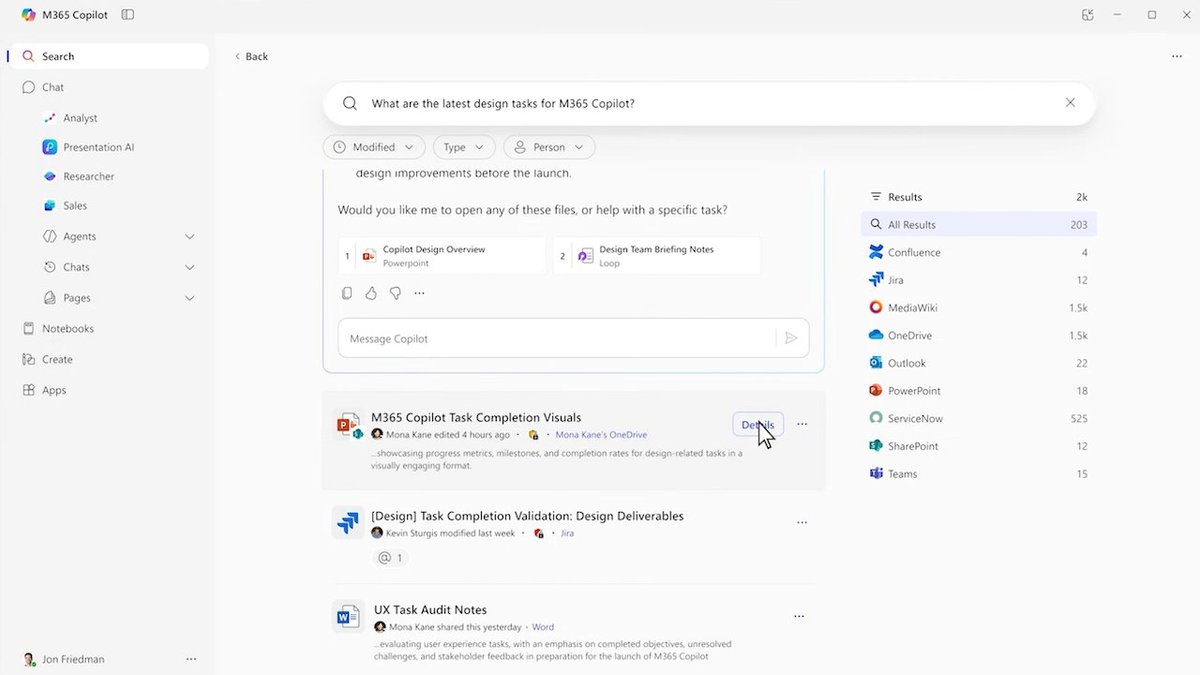Screen dimensions: 1200x675
Task: Filter results by PowerPoint
Action: click(979, 391)
